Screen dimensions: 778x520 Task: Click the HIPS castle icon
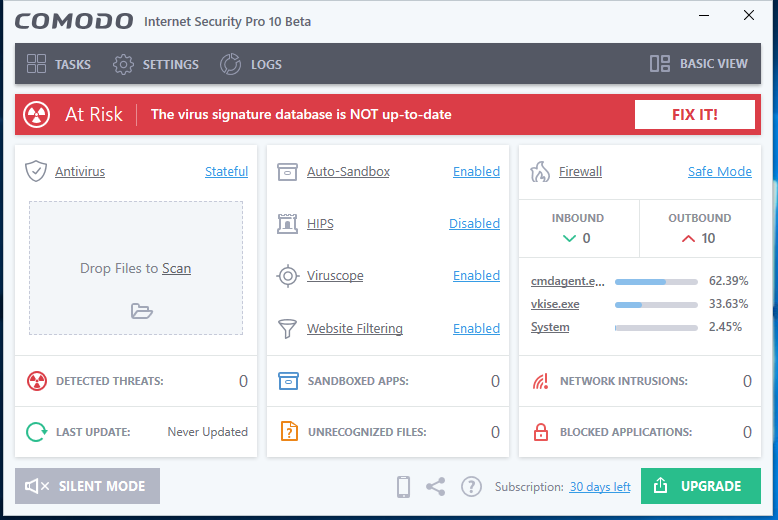(288, 224)
